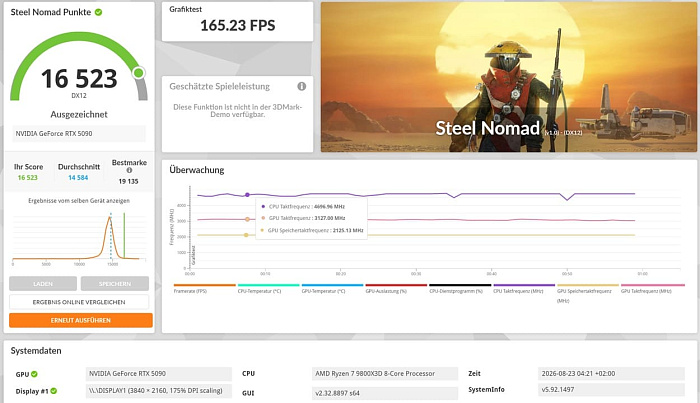Click the green validation check next to Steel Nomad Punkte
The image size is (700, 403).
99,12
